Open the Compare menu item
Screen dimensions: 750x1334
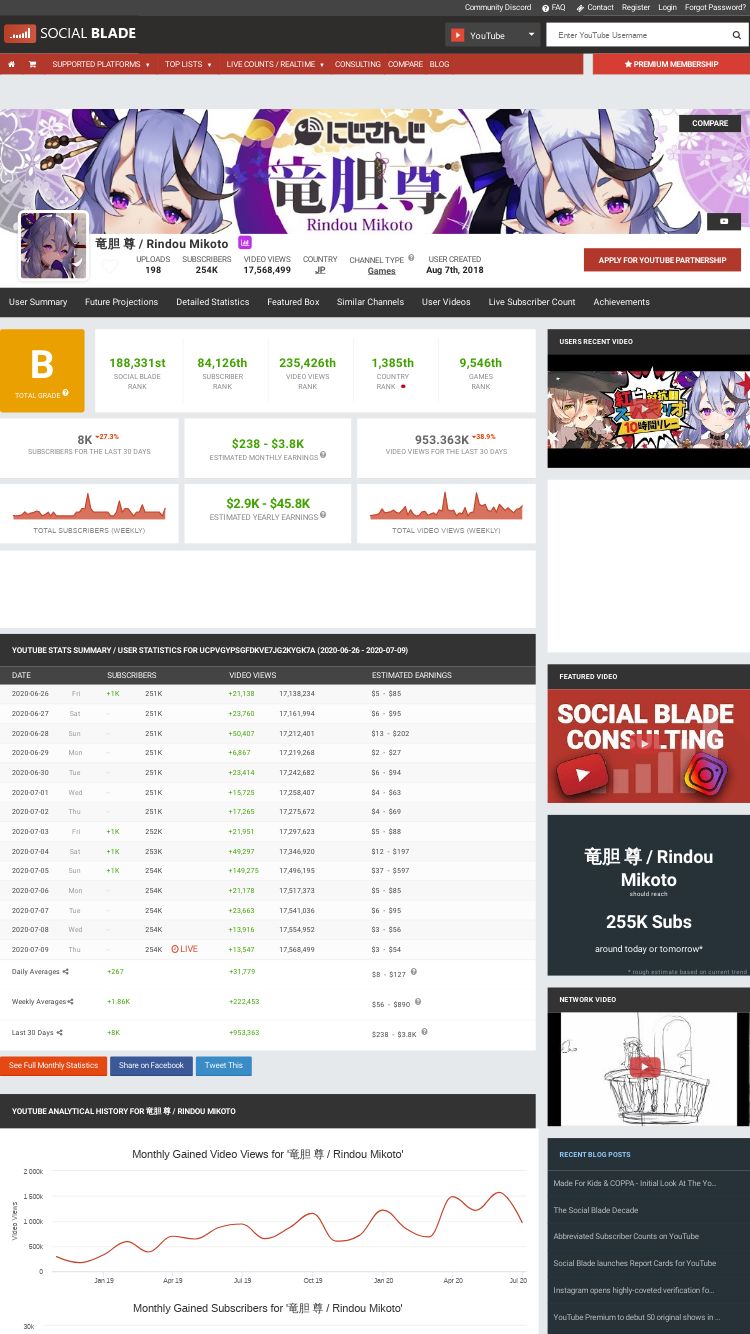405,64
